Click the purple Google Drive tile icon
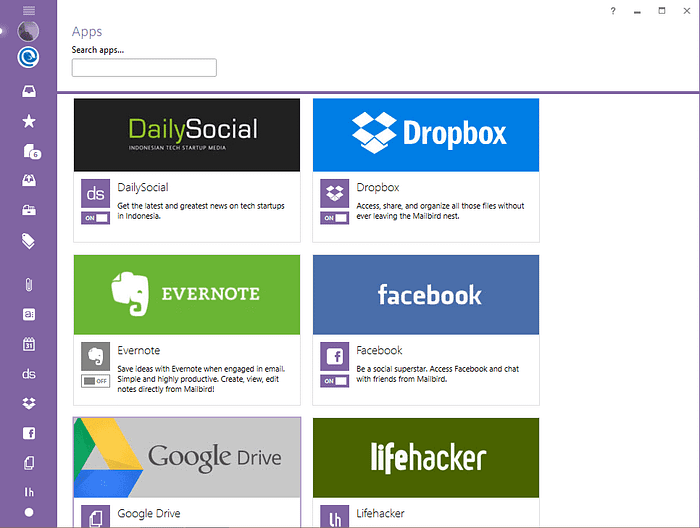700x528 pixels. click(96, 516)
